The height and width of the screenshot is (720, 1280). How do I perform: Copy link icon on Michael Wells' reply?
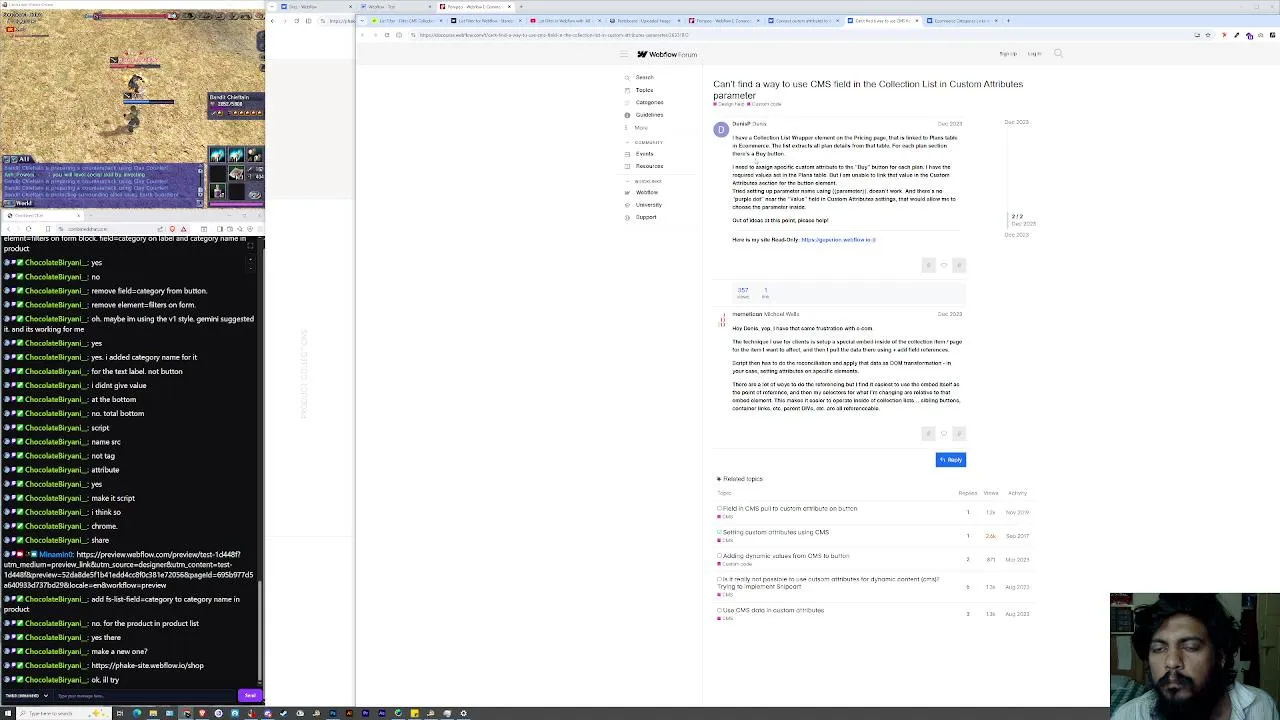958,433
